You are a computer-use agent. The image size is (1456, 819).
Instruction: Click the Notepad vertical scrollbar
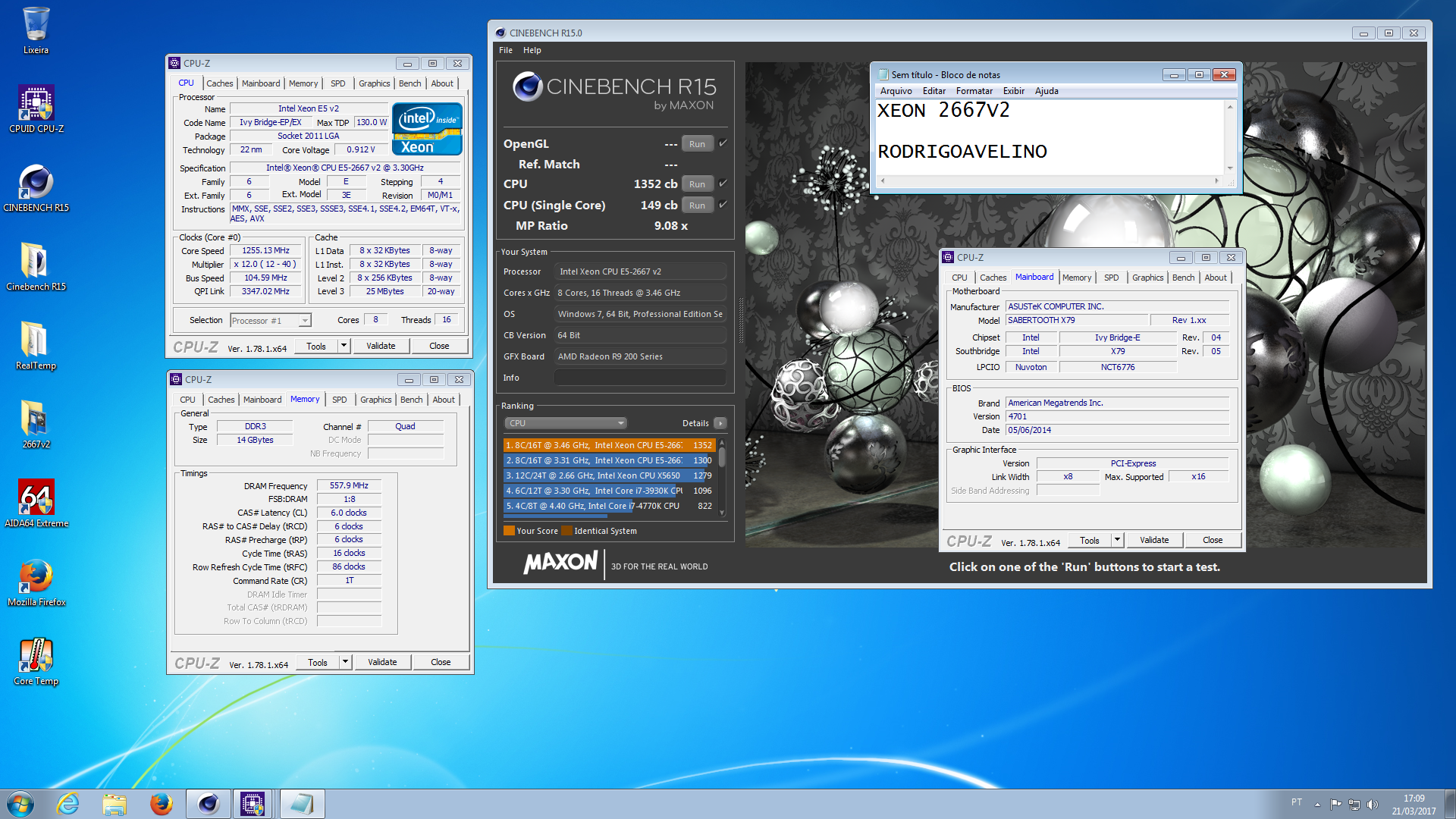click(x=1230, y=137)
